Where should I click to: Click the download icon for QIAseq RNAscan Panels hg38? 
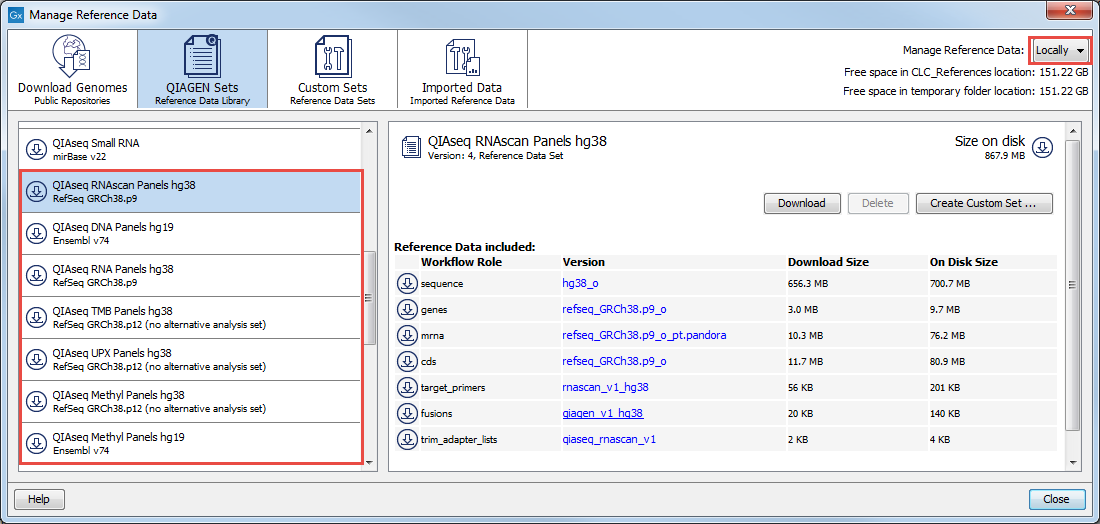35,192
